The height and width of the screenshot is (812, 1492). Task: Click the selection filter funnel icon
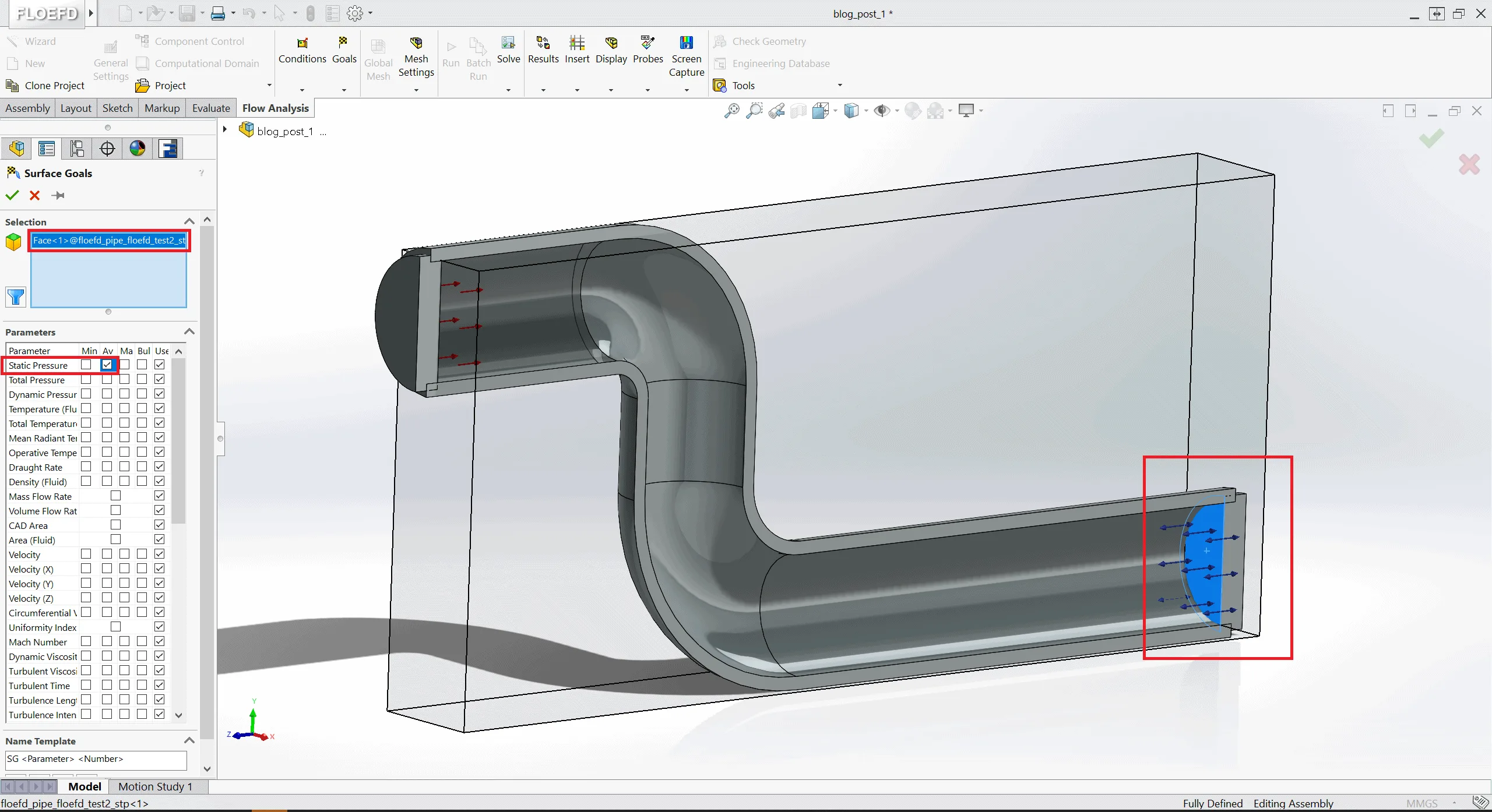click(x=16, y=297)
